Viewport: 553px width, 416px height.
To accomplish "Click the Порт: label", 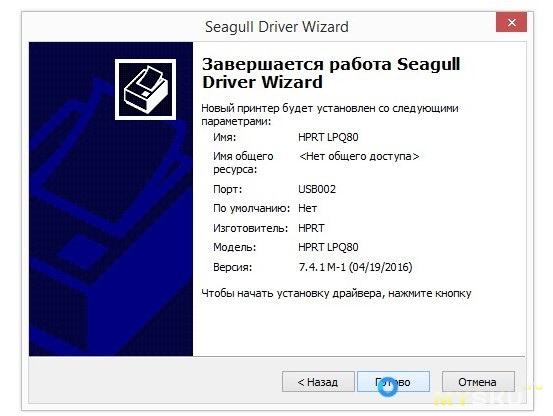I will click(x=227, y=189).
